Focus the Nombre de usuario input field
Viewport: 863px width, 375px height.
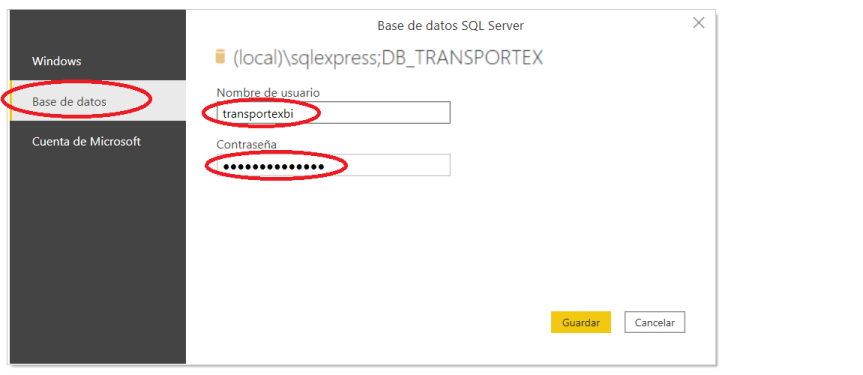(x=334, y=113)
